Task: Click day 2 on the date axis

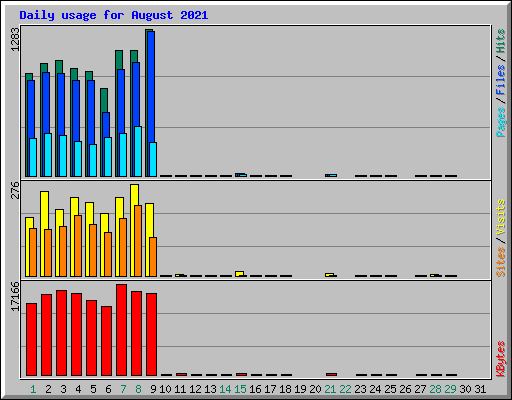Action: point(48,389)
